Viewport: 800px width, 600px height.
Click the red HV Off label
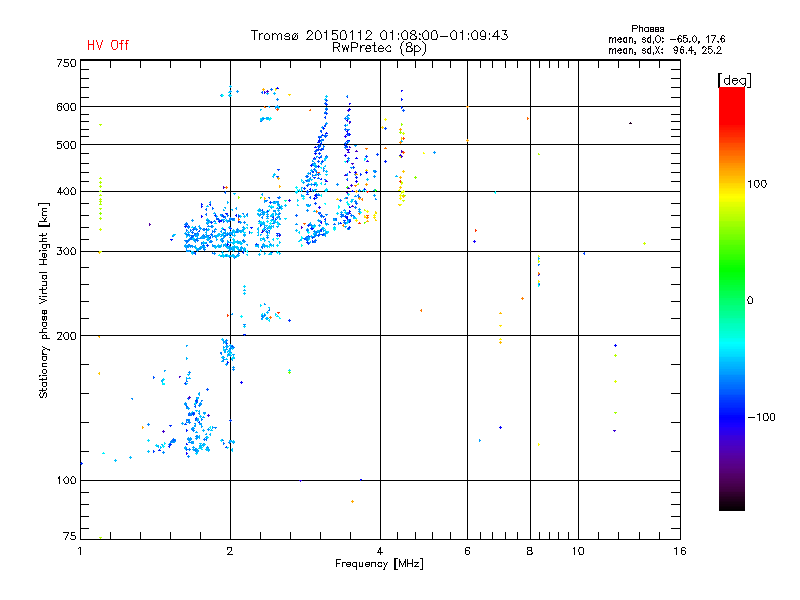pyautogui.click(x=108, y=45)
